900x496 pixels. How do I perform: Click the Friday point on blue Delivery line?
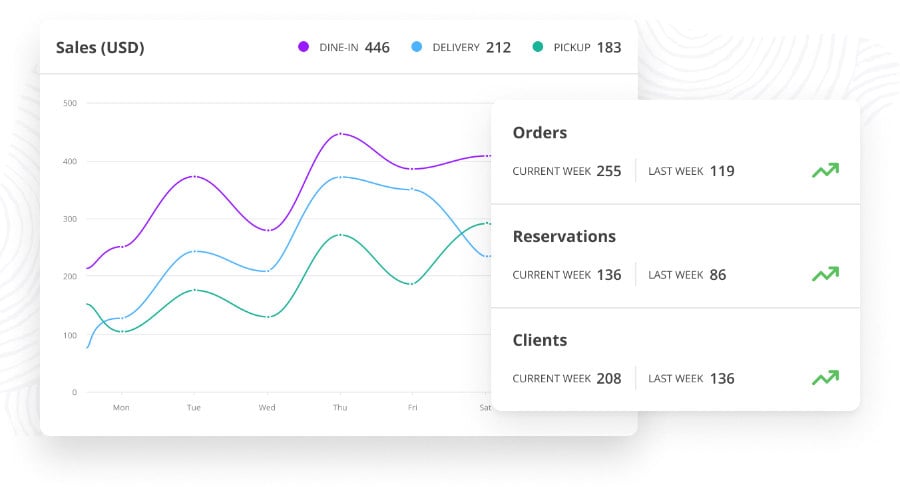(412, 189)
